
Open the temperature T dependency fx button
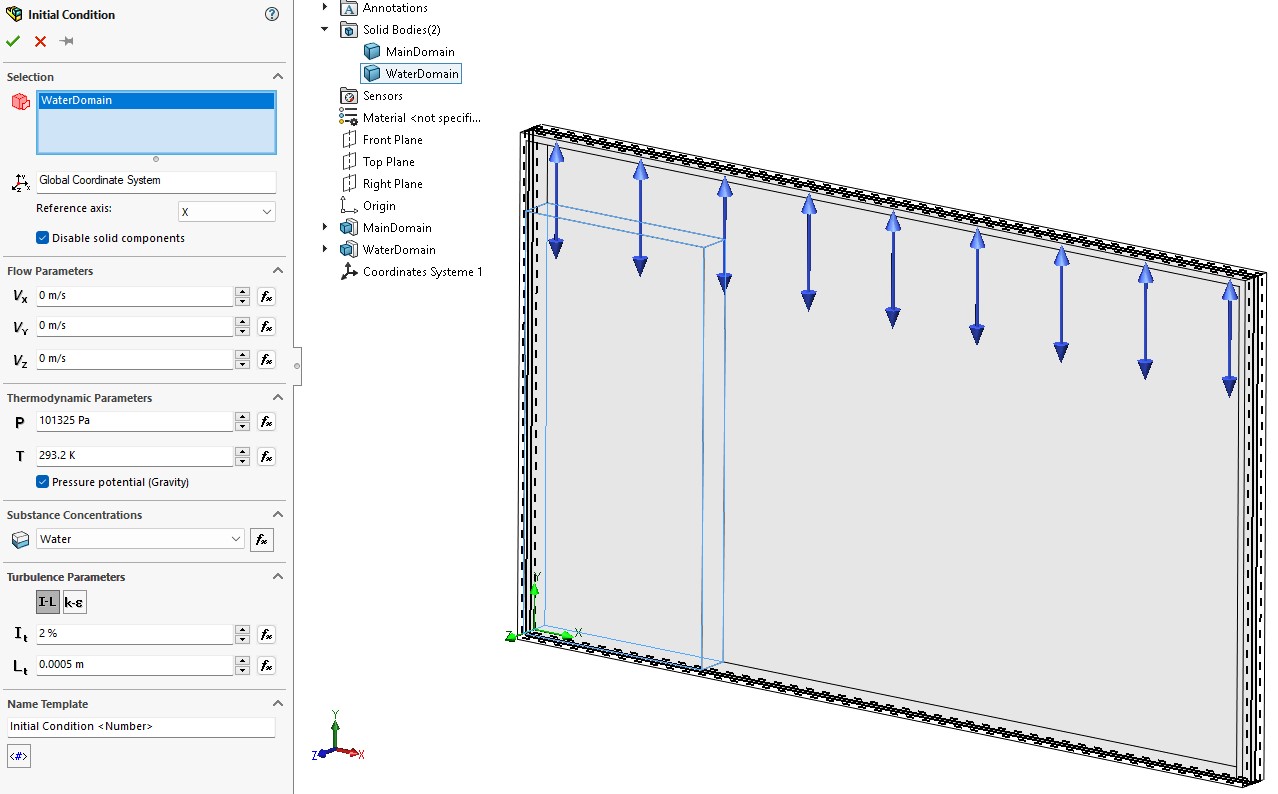pyautogui.click(x=266, y=456)
